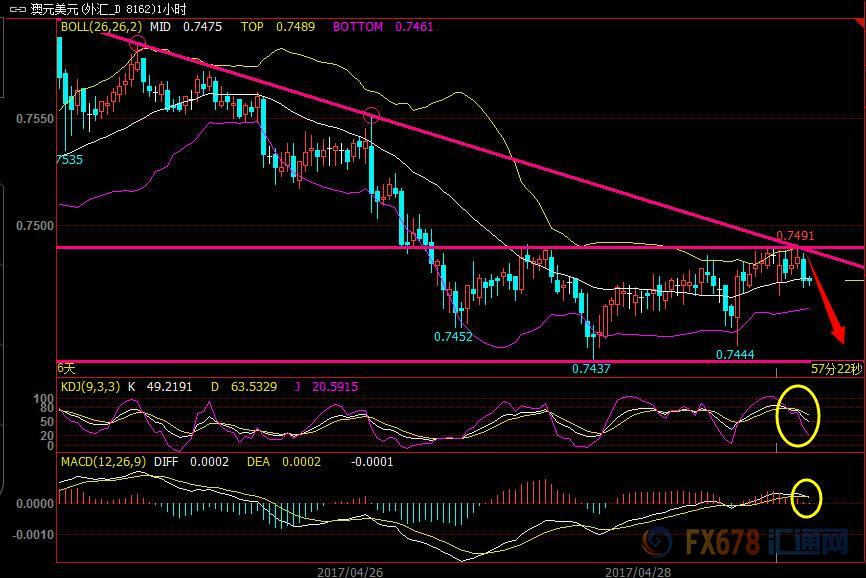Click the 2017/04/28 date marker

click(x=639, y=571)
